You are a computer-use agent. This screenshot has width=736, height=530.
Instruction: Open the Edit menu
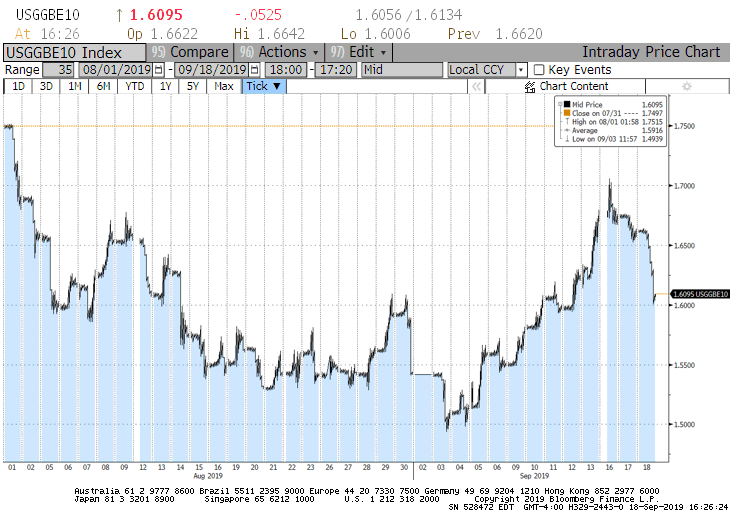(x=359, y=52)
